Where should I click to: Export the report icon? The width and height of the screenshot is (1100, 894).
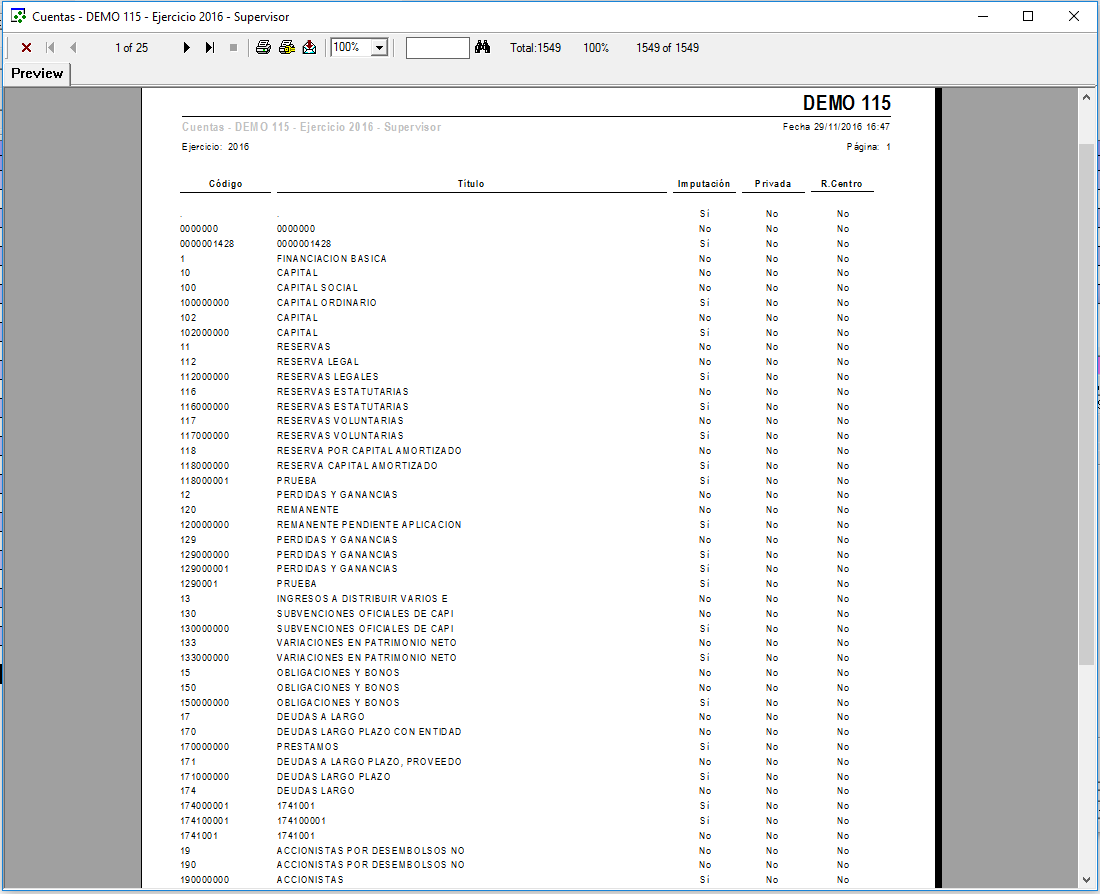[309, 48]
